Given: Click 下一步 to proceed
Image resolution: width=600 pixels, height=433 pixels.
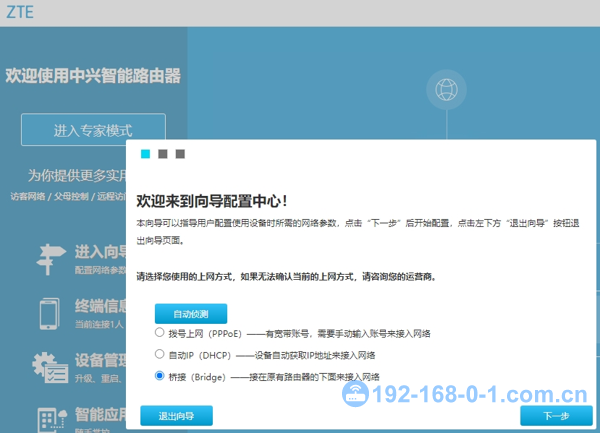Looking at the screenshot, I should (x=556, y=416).
